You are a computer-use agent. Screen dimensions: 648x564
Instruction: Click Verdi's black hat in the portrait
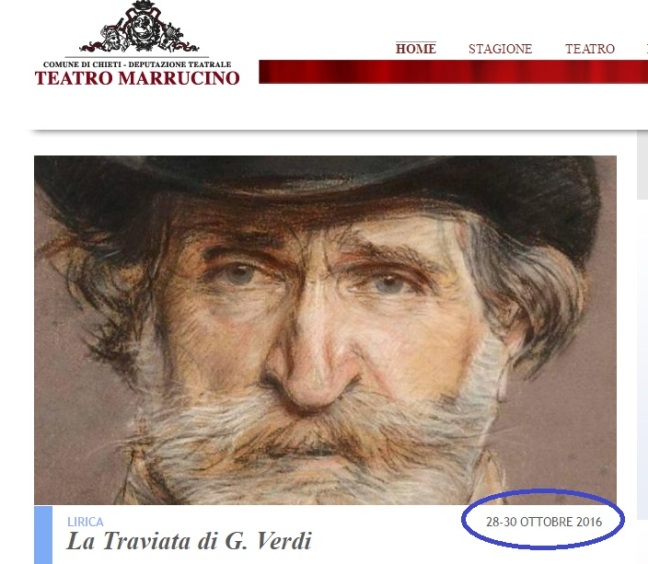point(322,182)
